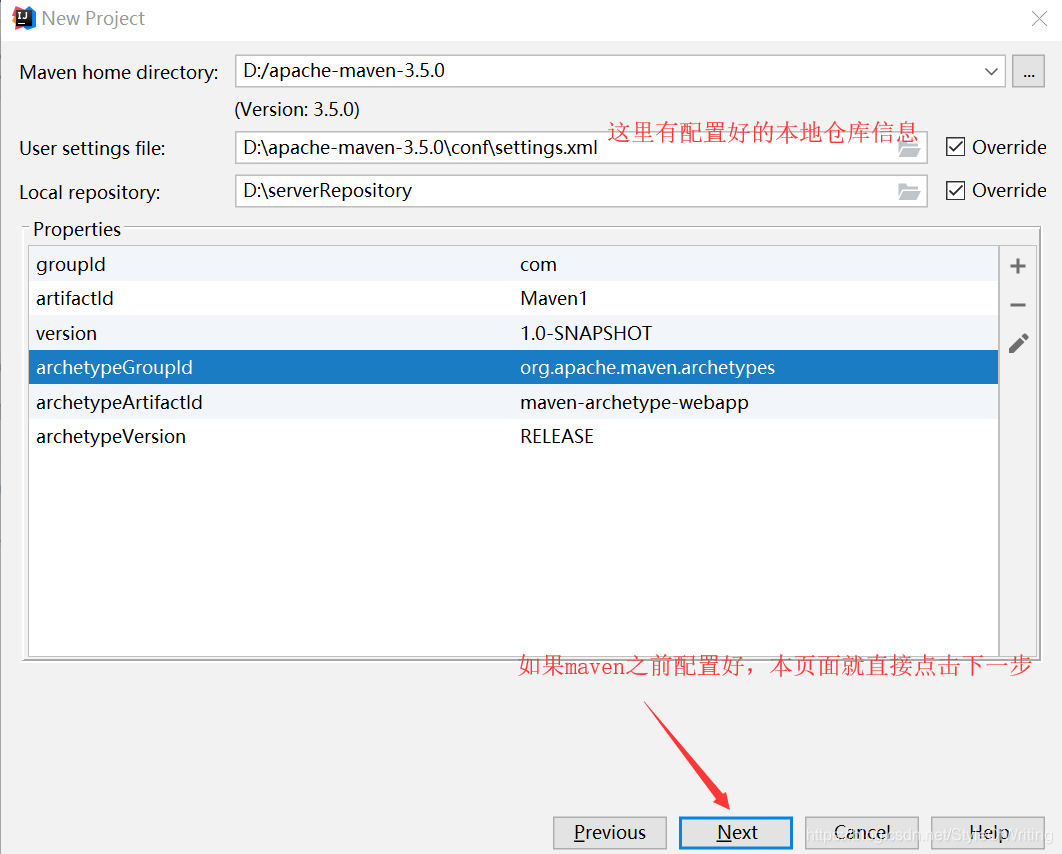Click the add property plus icon
Image resolution: width=1062 pixels, height=854 pixels.
coord(1017,266)
